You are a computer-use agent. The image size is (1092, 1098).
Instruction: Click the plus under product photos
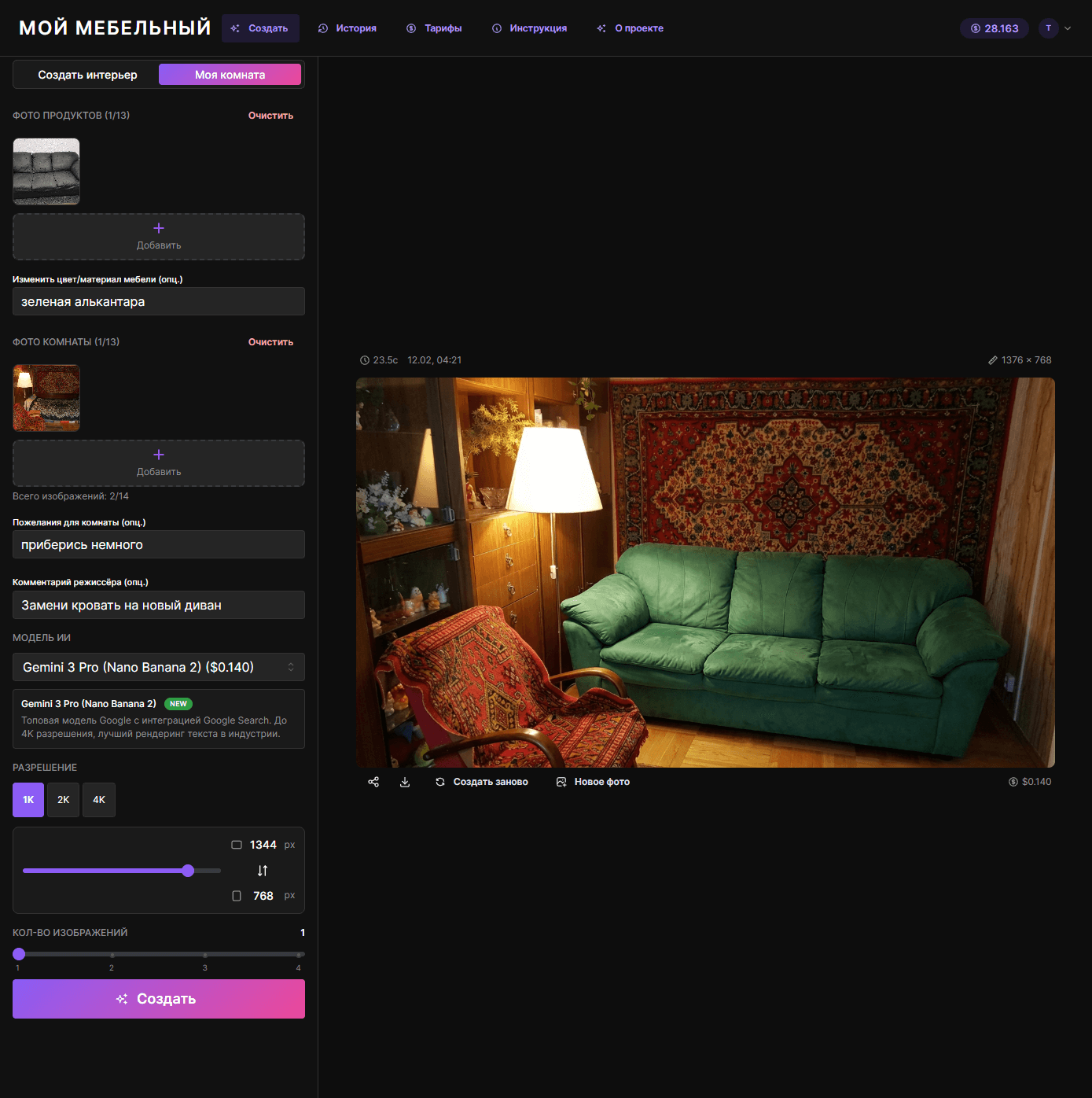pos(159,228)
